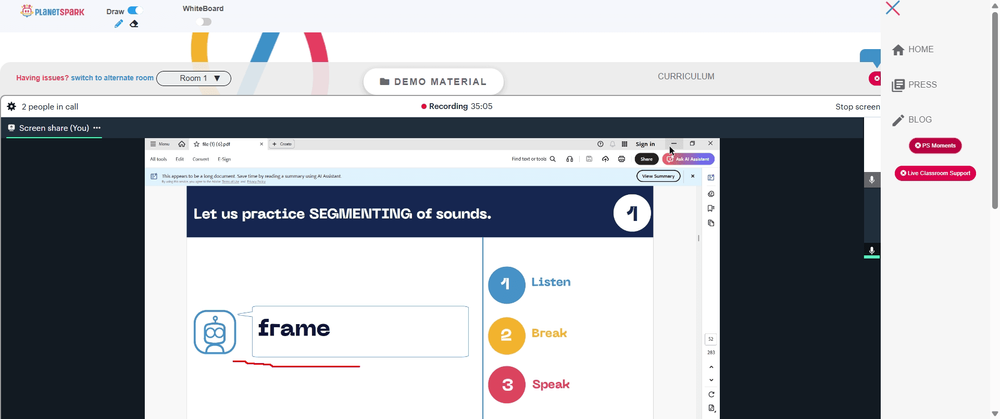The width and height of the screenshot is (1000, 419).
Task: Star the file (1) (6).pdf tab
Action: 196,144
